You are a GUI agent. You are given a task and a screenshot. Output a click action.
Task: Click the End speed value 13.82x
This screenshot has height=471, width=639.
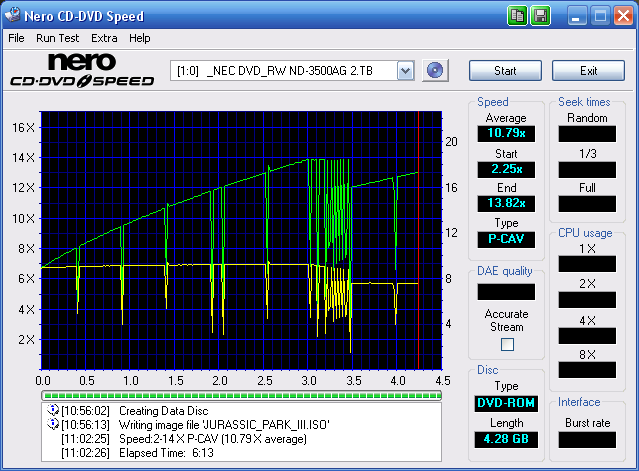(506, 203)
